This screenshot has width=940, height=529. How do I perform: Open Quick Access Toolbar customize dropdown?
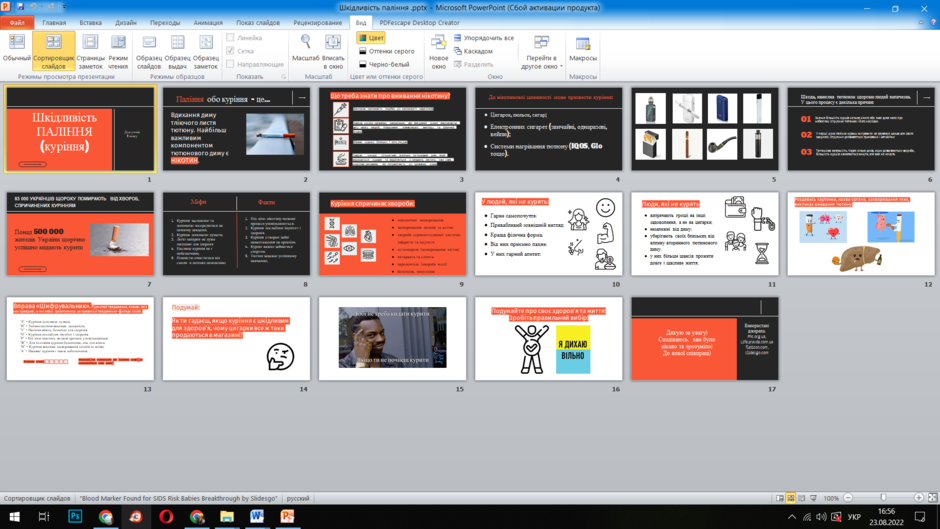point(65,7)
